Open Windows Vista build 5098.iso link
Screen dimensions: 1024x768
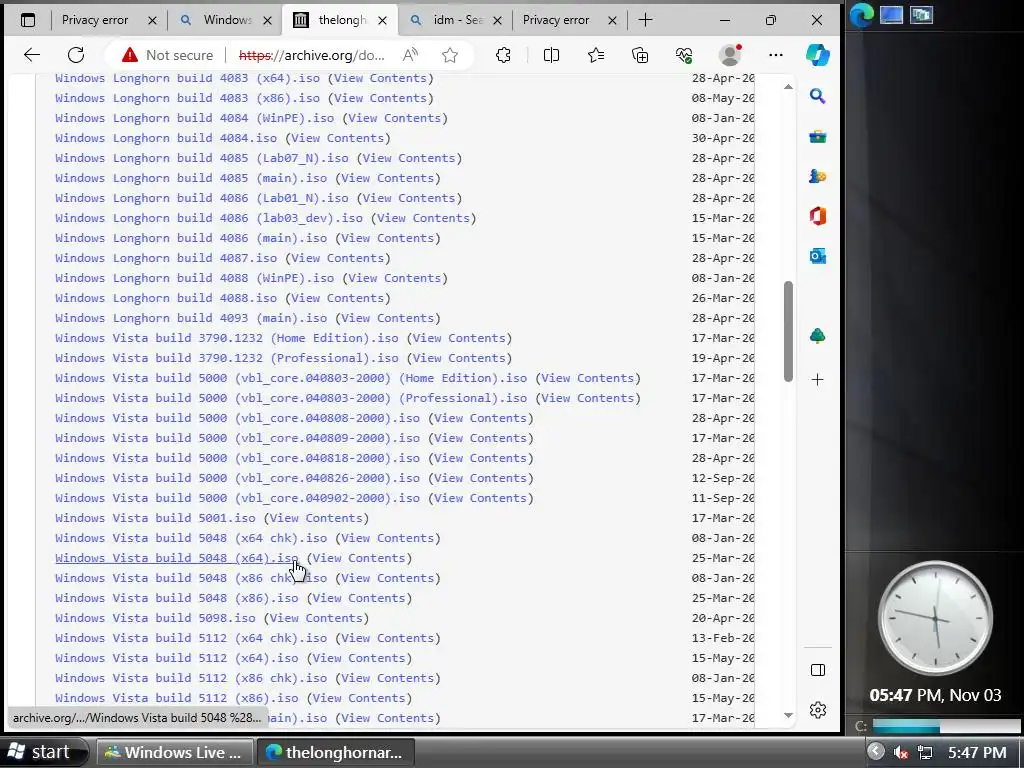click(155, 618)
